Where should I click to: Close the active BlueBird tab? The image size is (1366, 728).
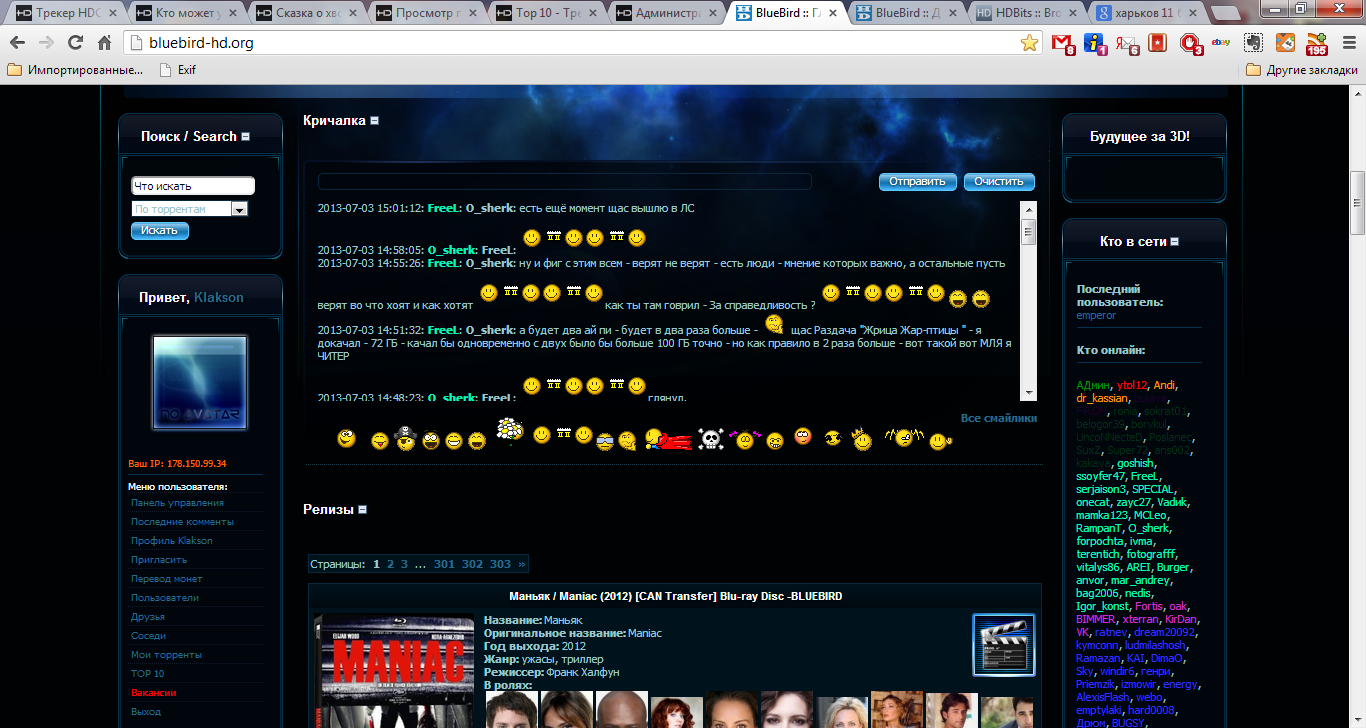point(832,14)
